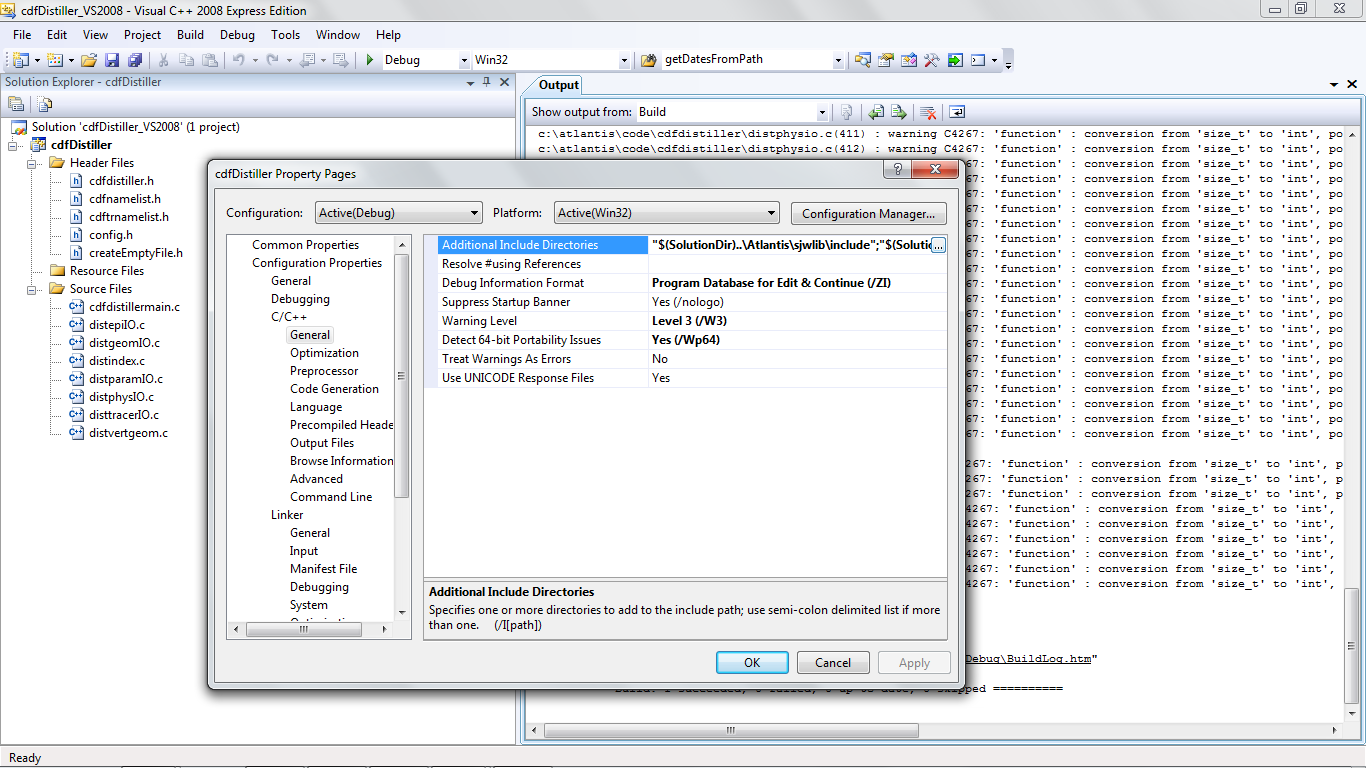The image size is (1366, 768).
Task: Toggle auto-hide pin on Solution Explorer
Action: tap(487, 82)
